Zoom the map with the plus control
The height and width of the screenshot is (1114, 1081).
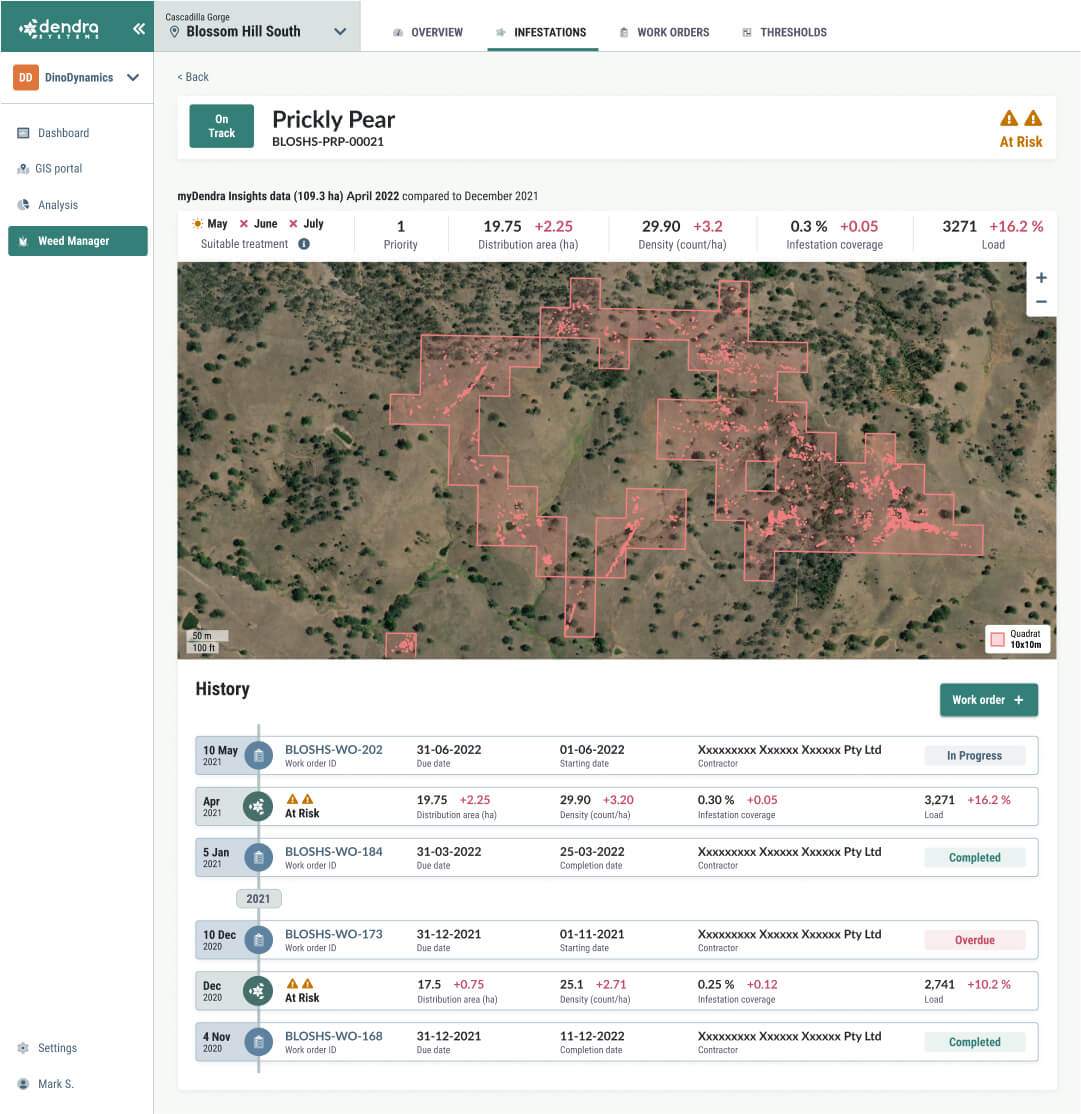[1041, 277]
